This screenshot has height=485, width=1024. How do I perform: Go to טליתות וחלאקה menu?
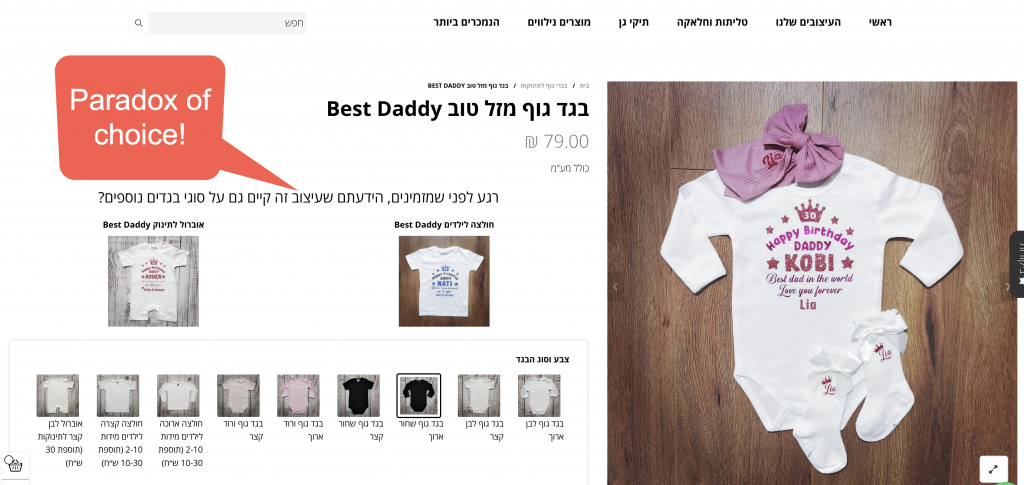point(712,22)
